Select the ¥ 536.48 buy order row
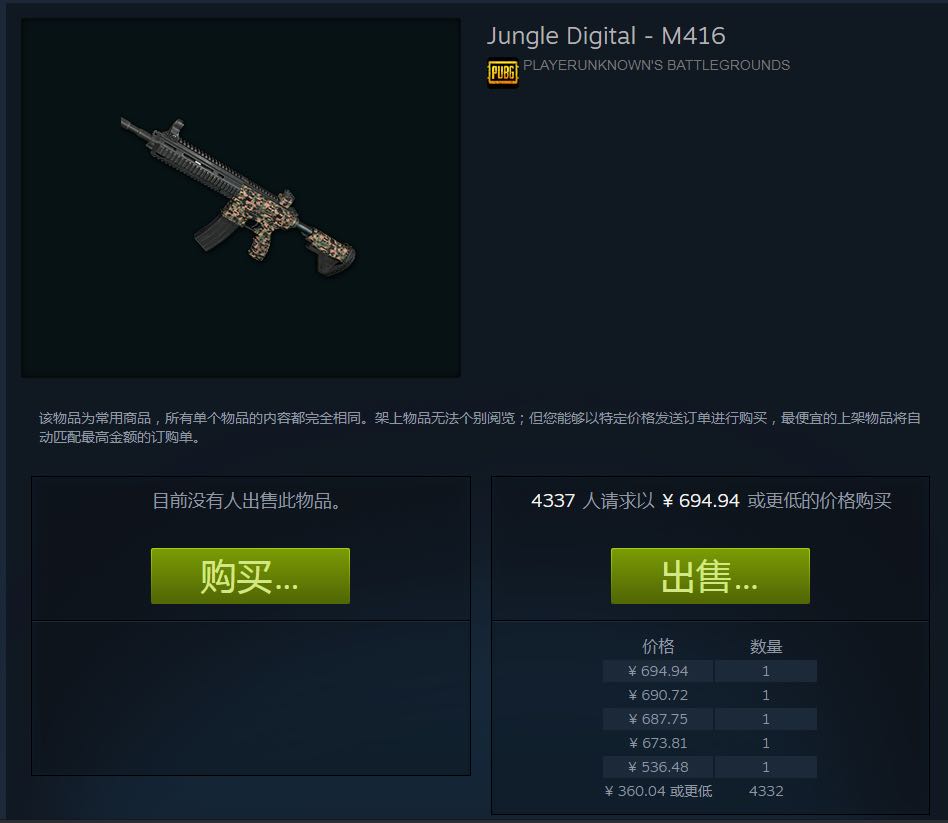 click(709, 767)
